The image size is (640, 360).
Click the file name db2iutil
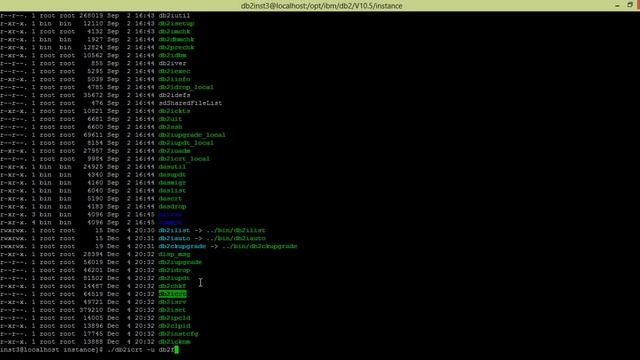coord(174,16)
